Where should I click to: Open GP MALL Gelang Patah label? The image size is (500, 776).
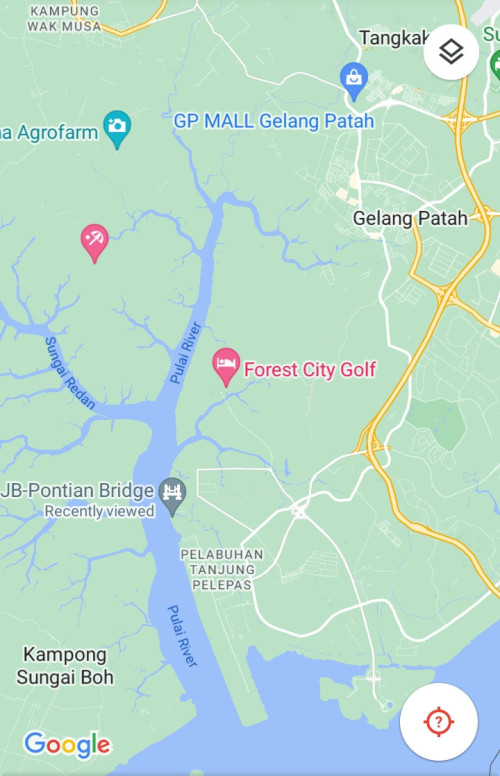274,121
